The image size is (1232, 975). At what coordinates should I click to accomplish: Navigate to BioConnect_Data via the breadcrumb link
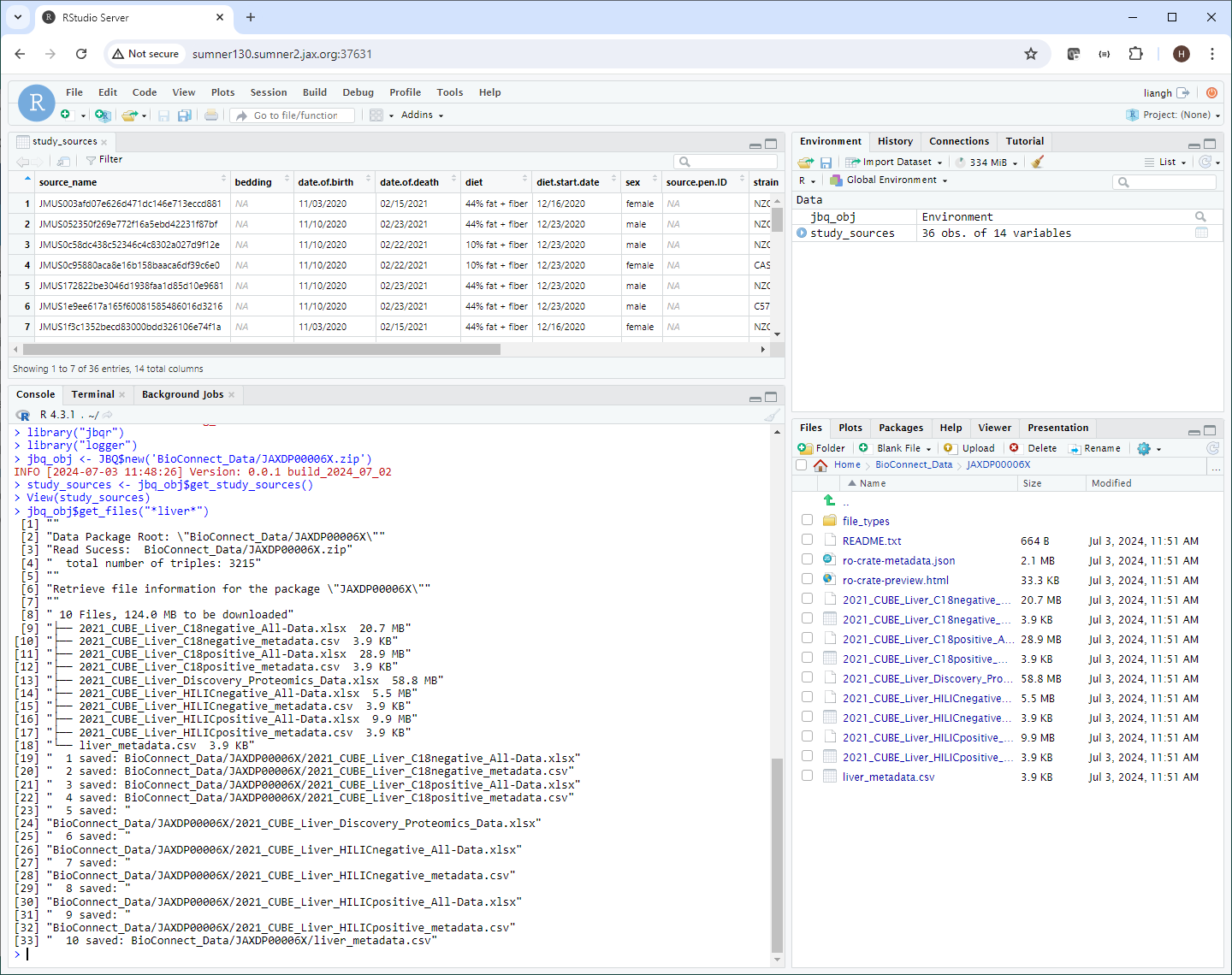(913, 464)
